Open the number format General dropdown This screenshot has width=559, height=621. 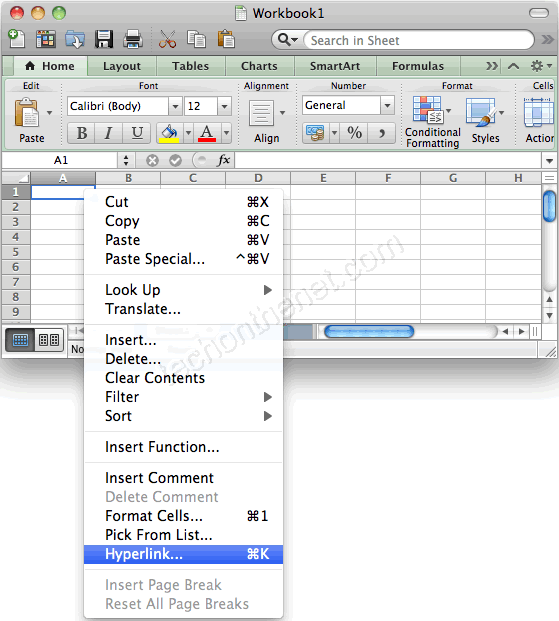[x=387, y=105]
